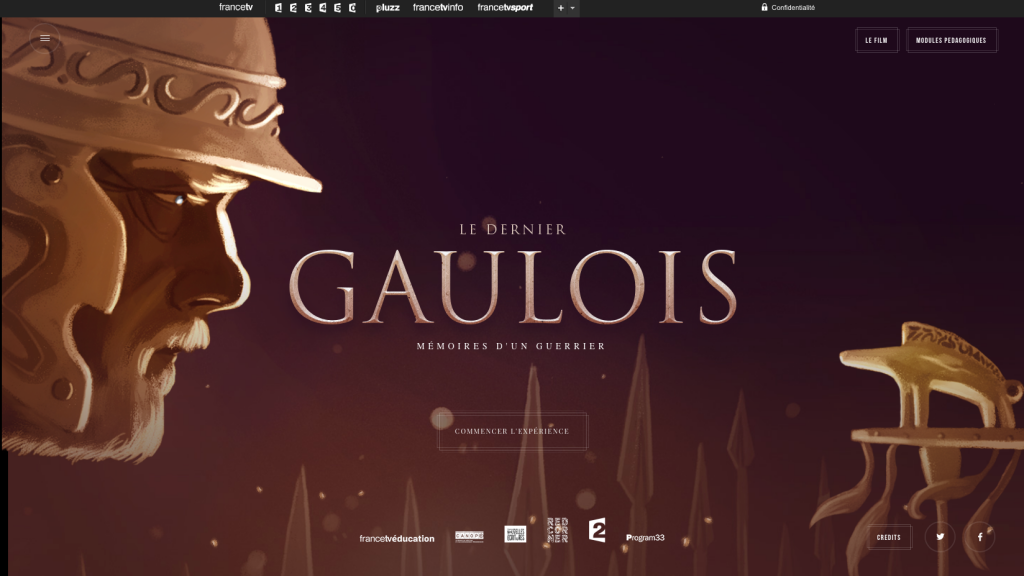The width and height of the screenshot is (1024, 576).
Task: Open the France 3 channel icon
Action: [x=308, y=8]
